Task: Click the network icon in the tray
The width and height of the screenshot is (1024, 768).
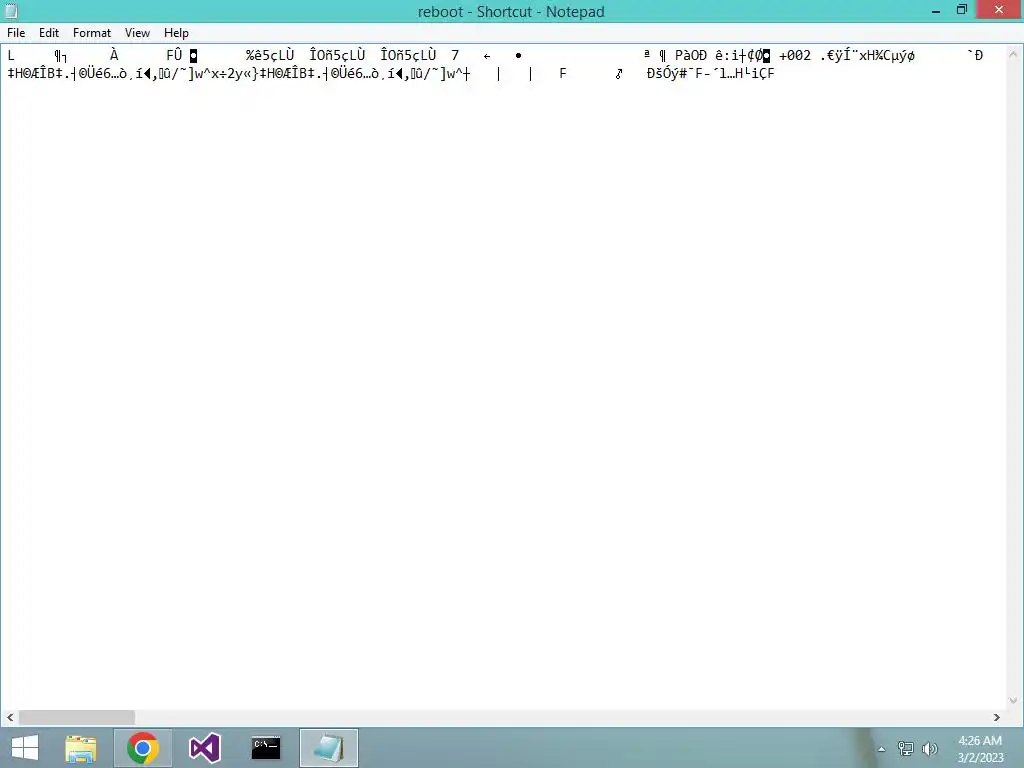Action: coord(906,749)
